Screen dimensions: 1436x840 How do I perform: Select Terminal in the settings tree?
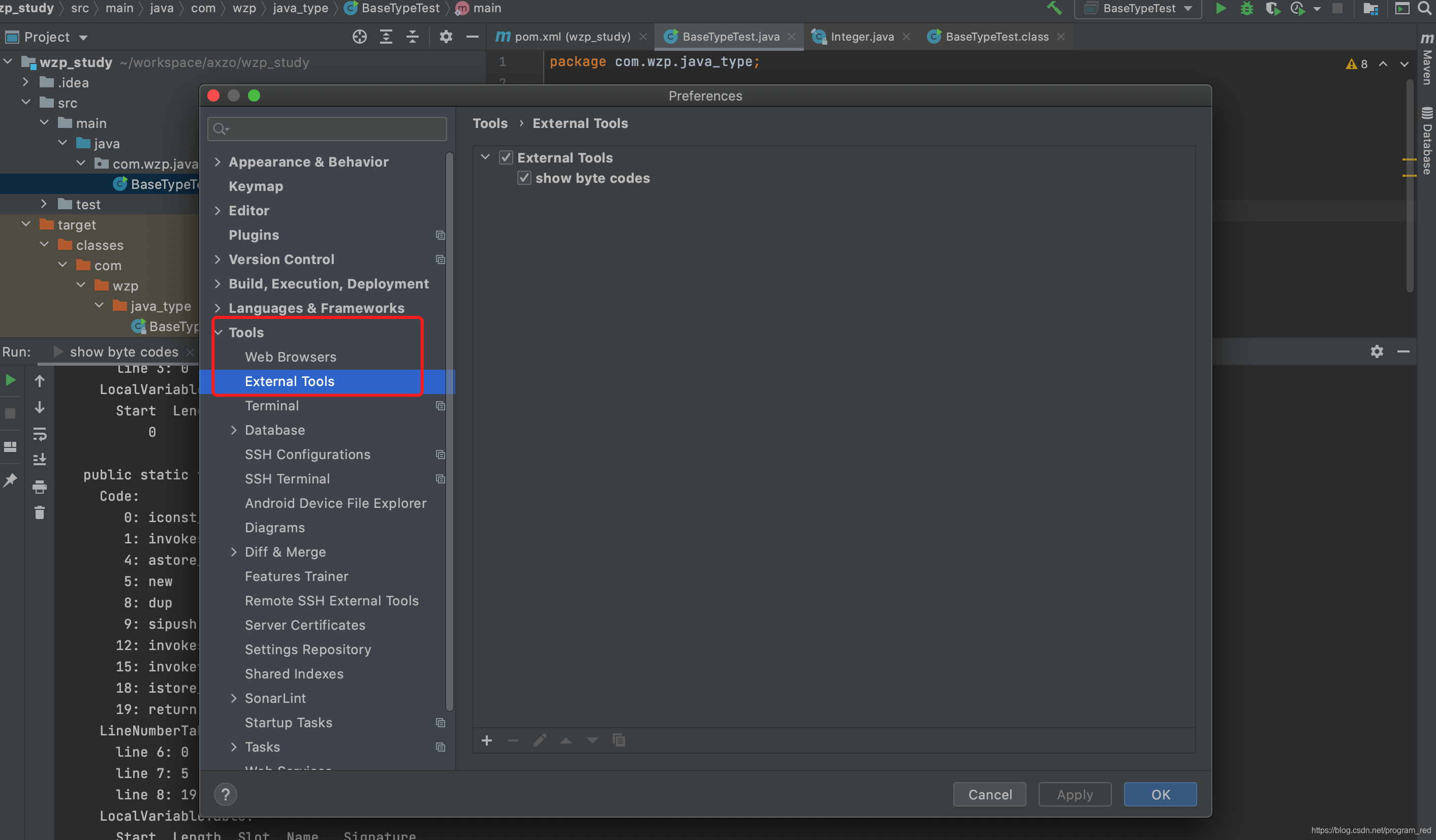(x=272, y=405)
